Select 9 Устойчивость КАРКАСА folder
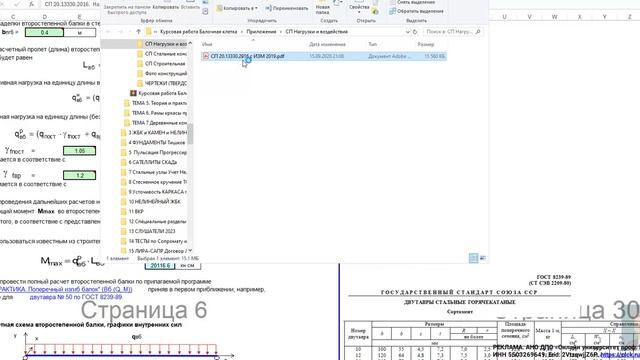The width and height of the screenshot is (640, 360). tap(154, 191)
